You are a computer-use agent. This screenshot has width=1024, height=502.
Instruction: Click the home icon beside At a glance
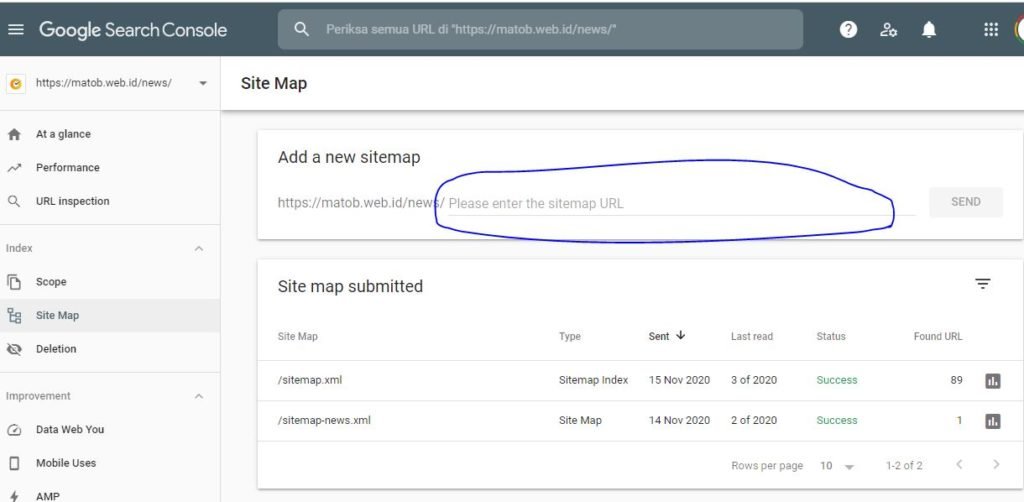pos(14,134)
